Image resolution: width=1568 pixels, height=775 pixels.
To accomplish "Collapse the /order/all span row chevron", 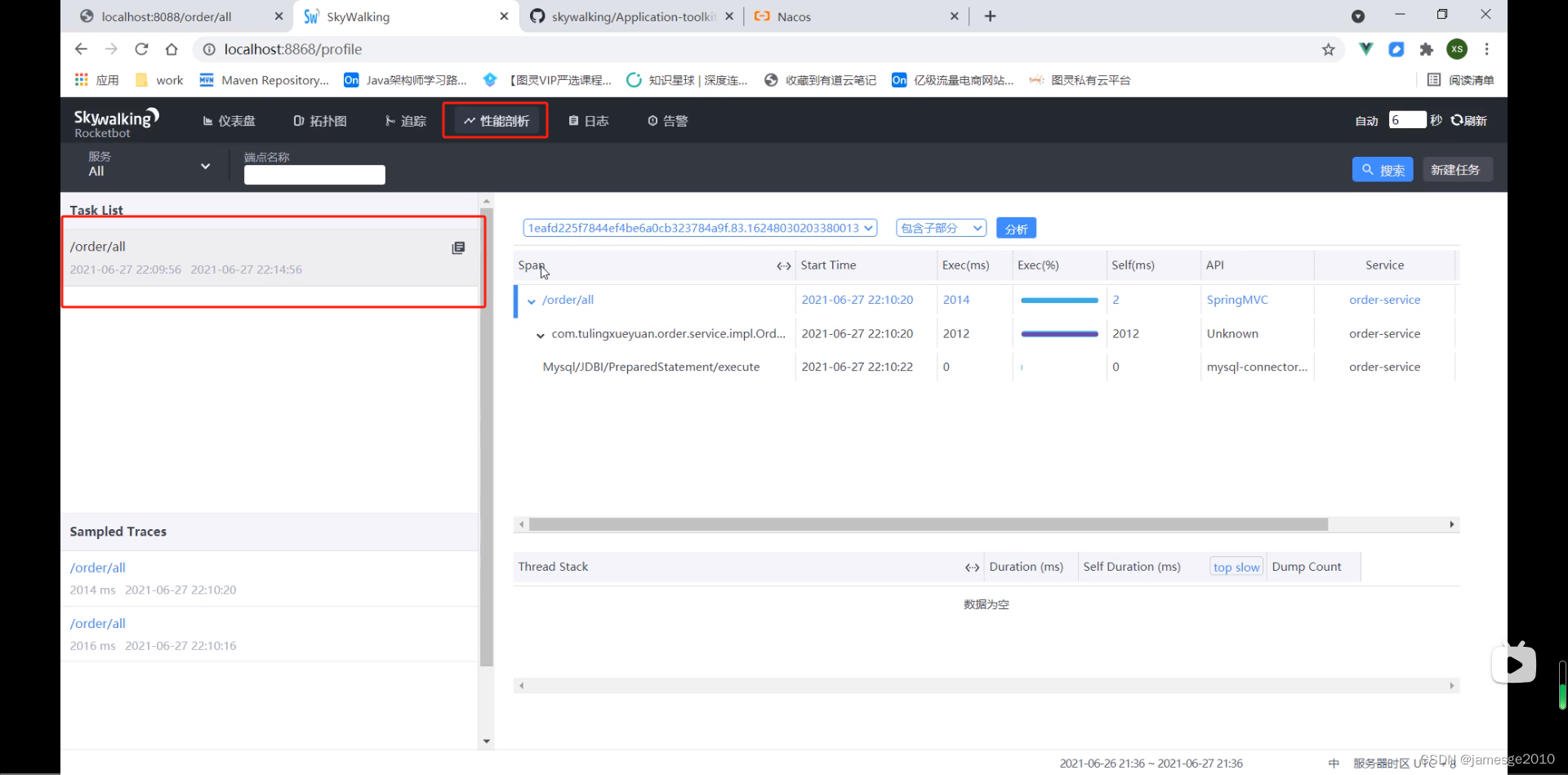I will click(x=532, y=301).
